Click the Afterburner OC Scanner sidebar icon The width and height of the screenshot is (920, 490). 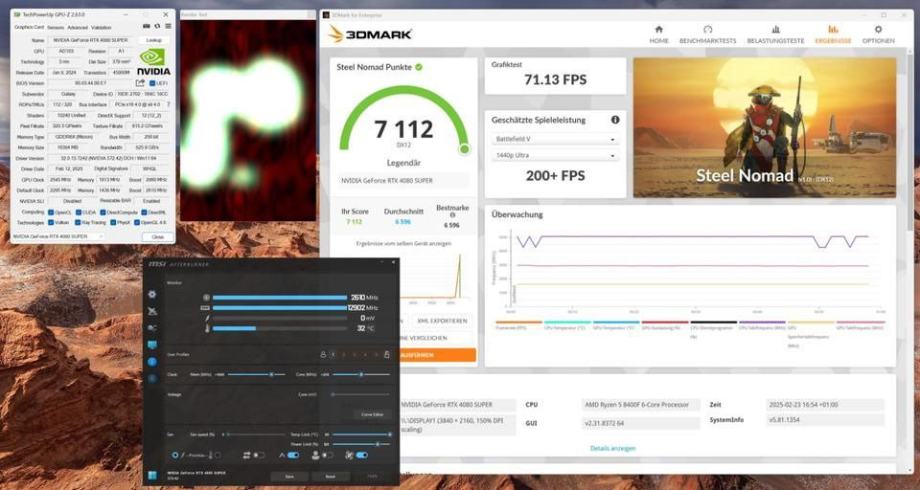click(153, 312)
